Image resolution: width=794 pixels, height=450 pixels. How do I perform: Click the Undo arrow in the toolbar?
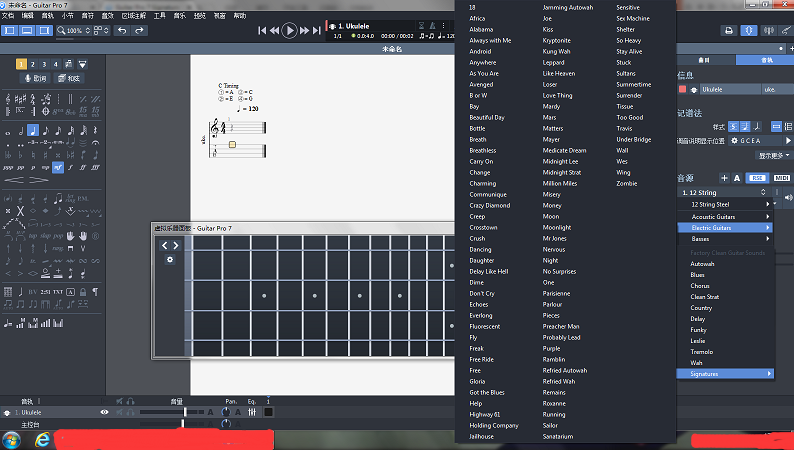123,31
